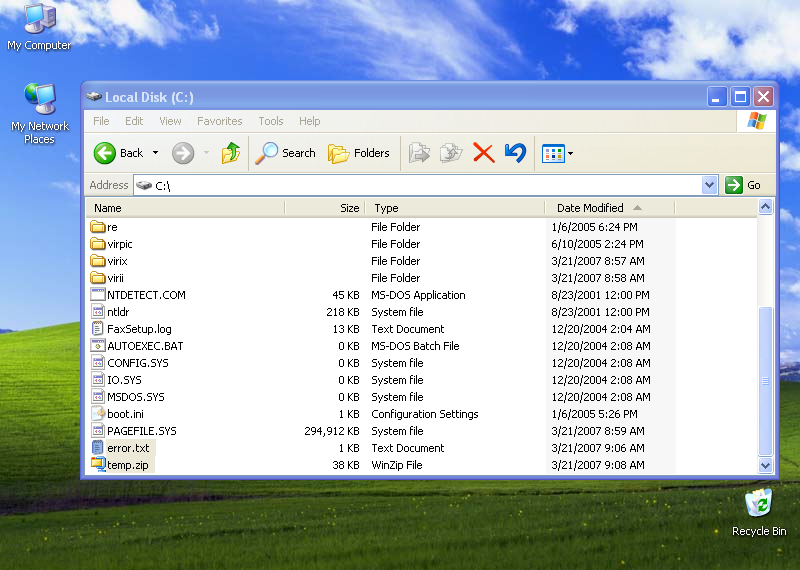800x570 pixels.
Task: Select the ntldr system file icon
Action: pos(97,311)
